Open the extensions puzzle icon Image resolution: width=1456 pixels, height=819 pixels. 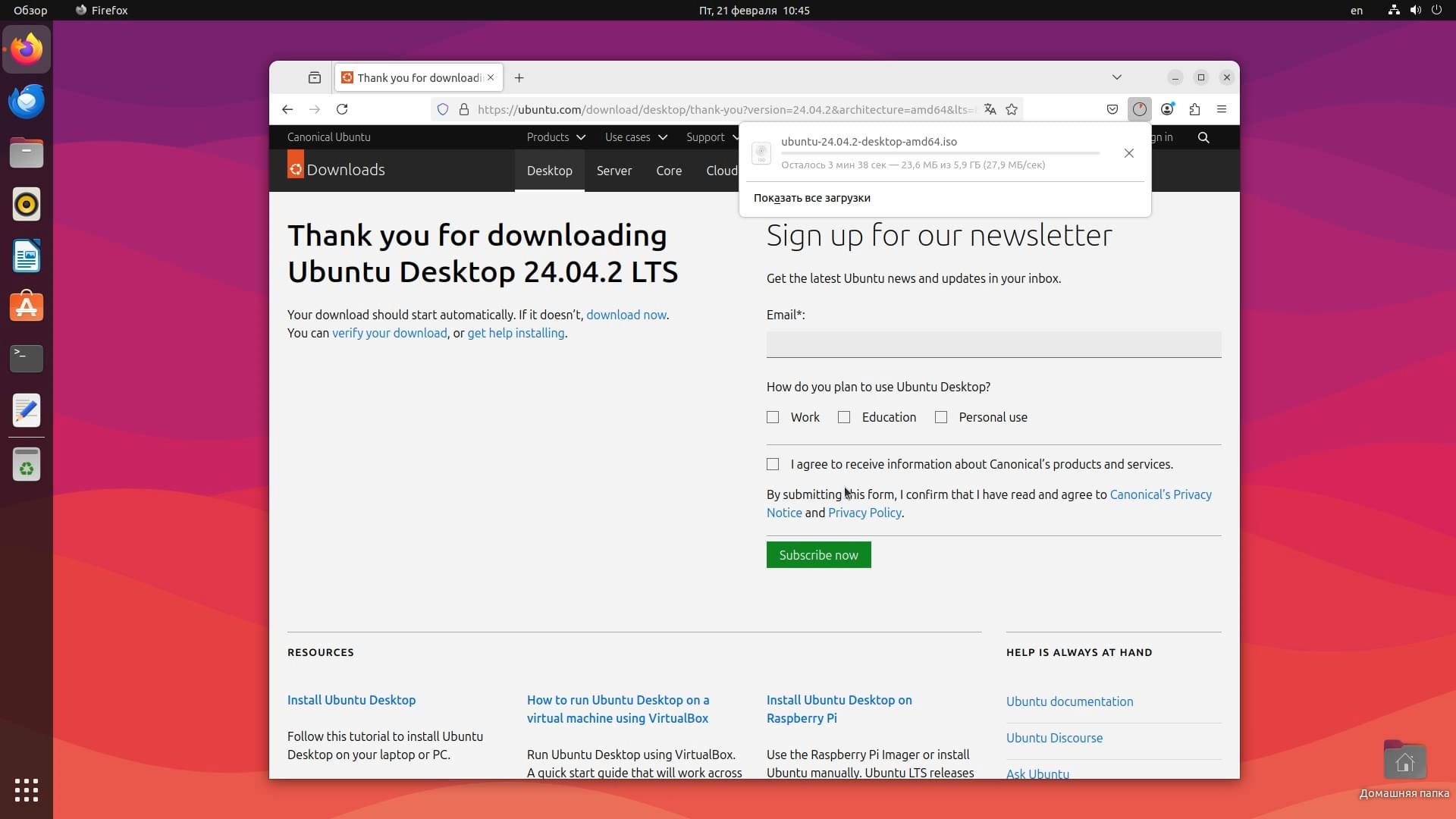(1194, 109)
